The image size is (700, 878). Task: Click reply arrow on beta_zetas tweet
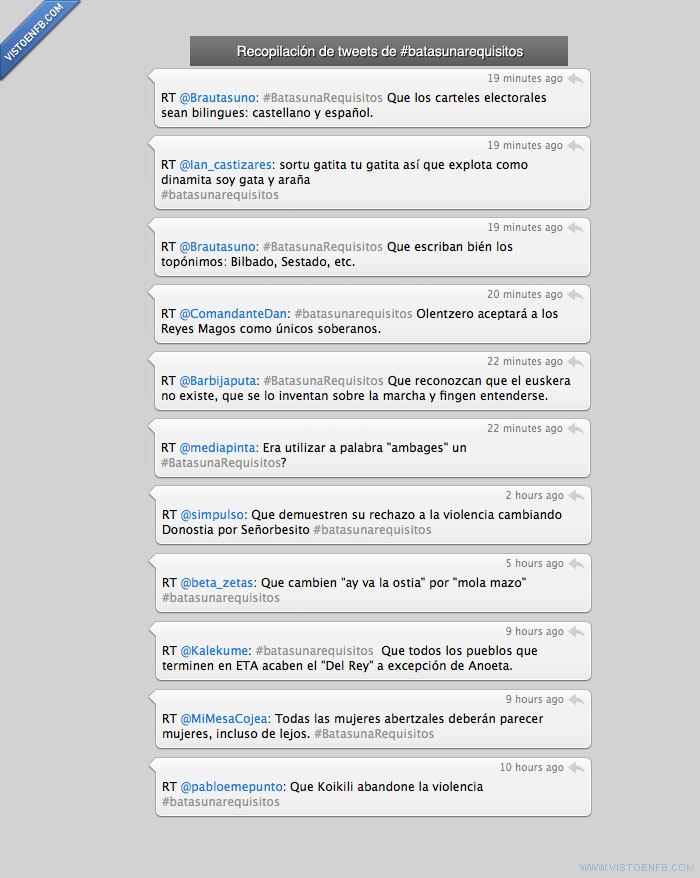point(576,564)
